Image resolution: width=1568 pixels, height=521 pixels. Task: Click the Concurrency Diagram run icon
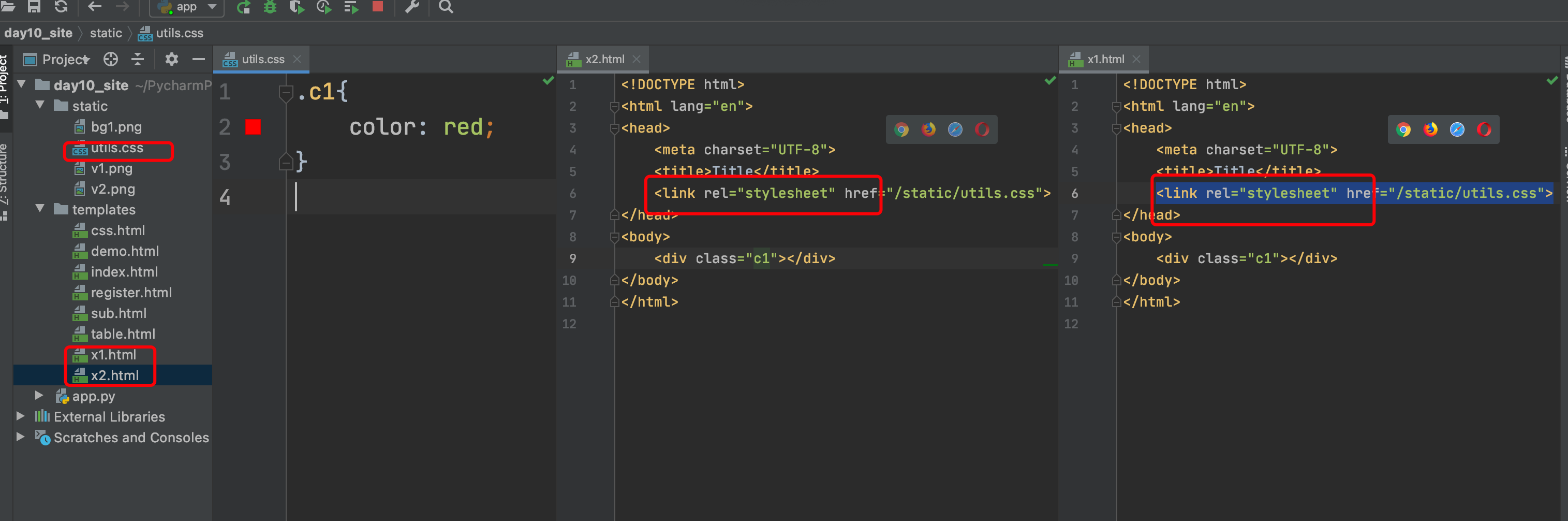351,7
